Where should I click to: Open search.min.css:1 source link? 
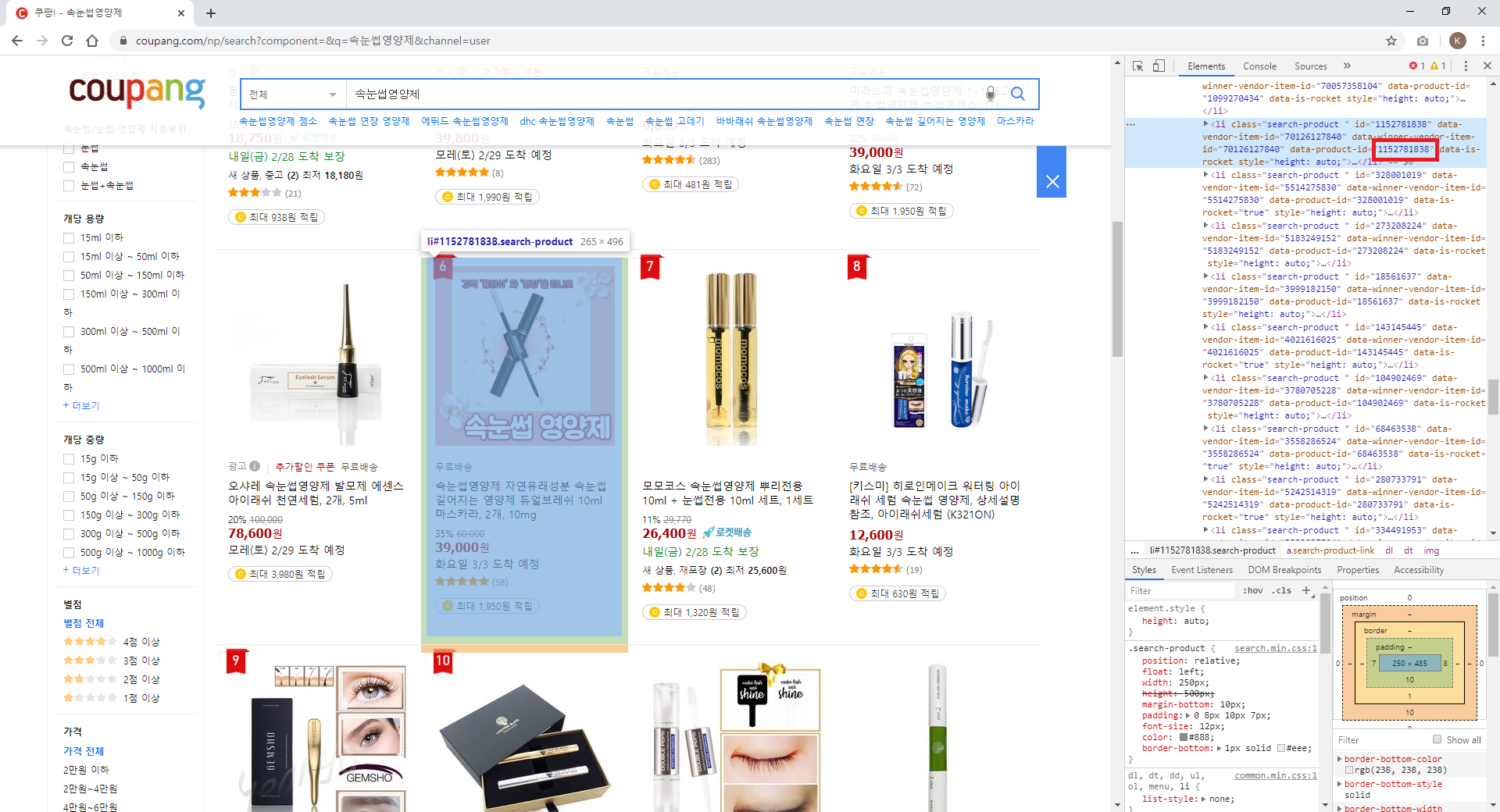click(1275, 648)
